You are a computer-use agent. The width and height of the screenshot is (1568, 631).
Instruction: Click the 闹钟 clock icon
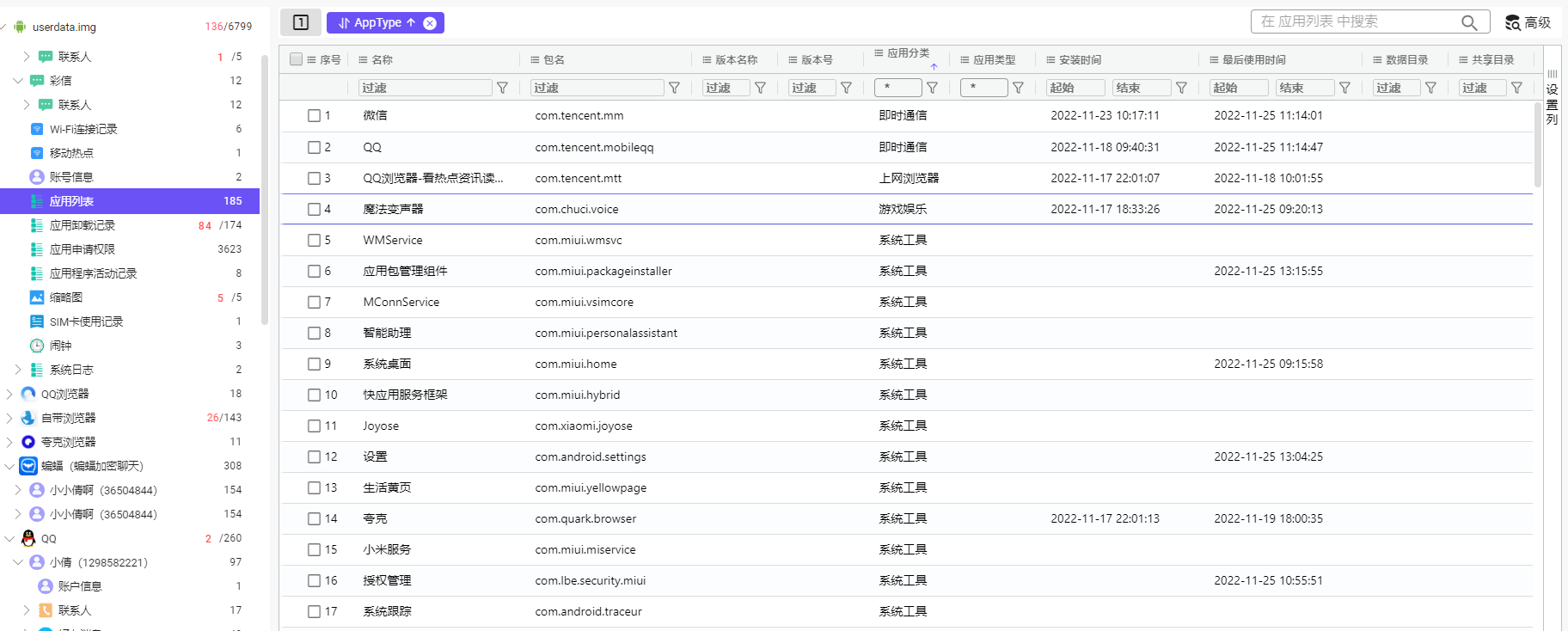click(37, 346)
